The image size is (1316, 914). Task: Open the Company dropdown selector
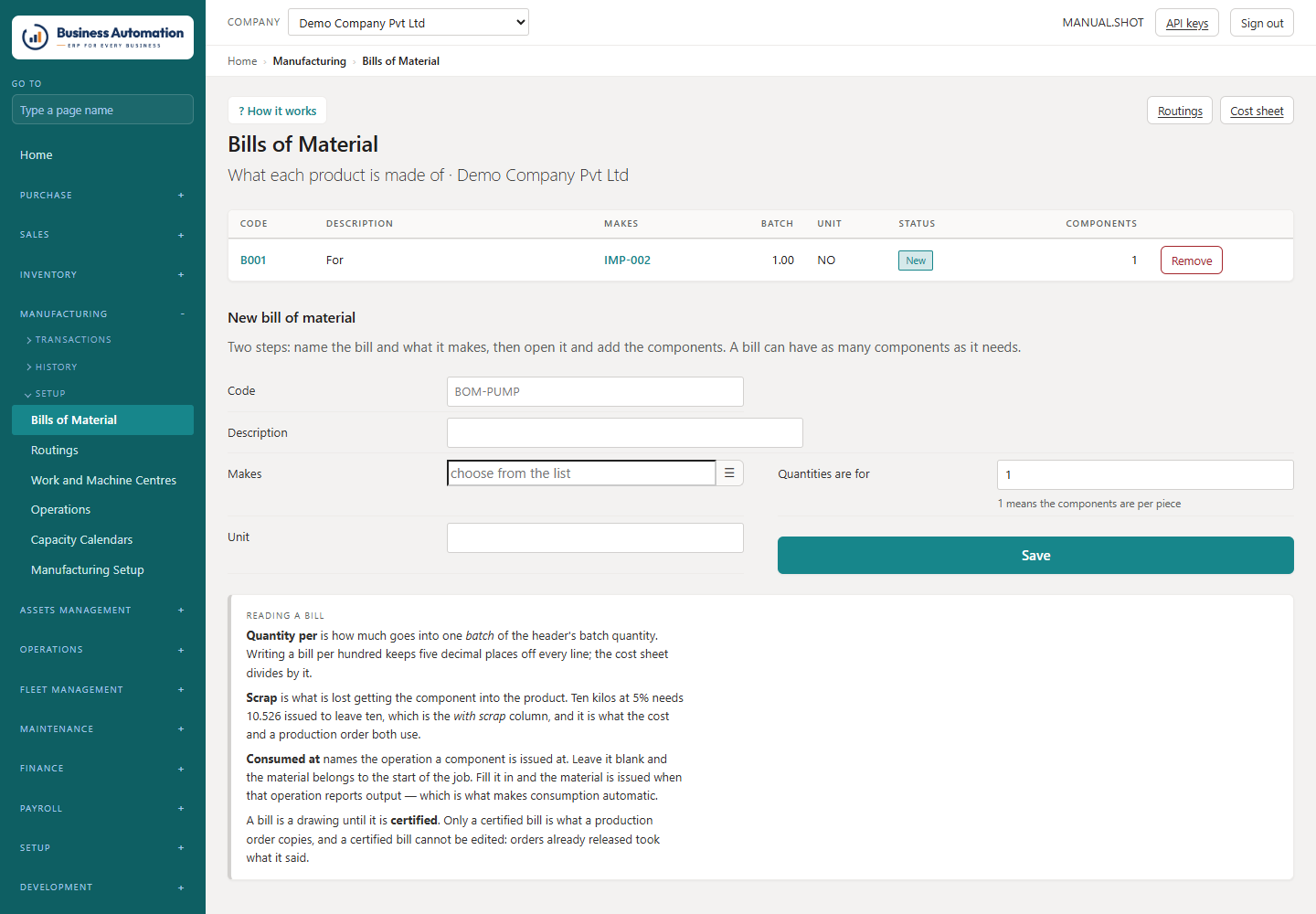pos(409,23)
